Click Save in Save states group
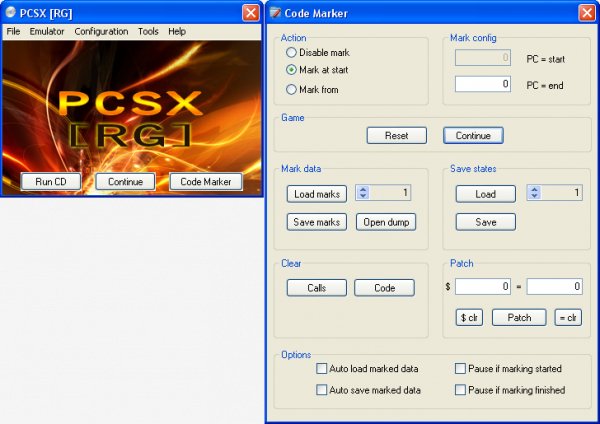600x424 pixels. pyautogui.click(x=486, y=222)
